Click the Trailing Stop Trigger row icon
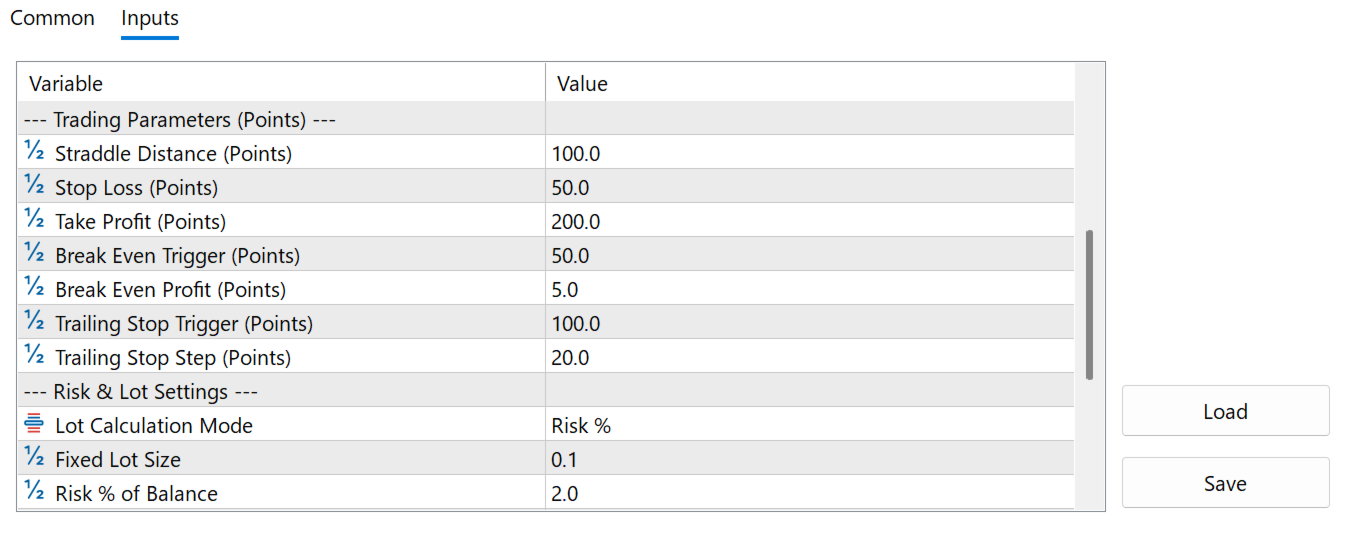This screenshot has width=1345, height=545. [x=34, y=323]
